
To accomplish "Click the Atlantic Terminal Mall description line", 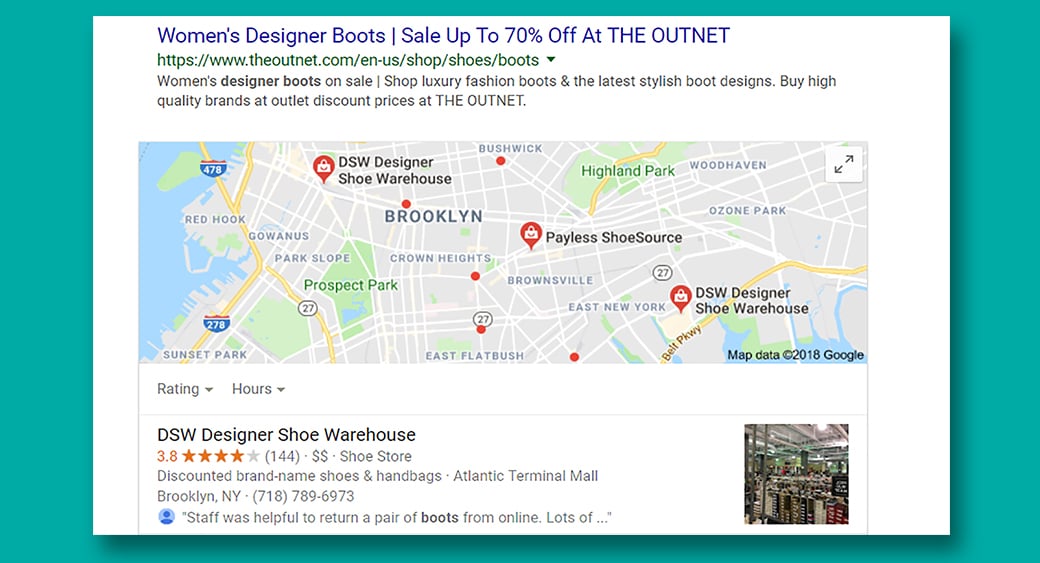I will click(x=377, y=476).
